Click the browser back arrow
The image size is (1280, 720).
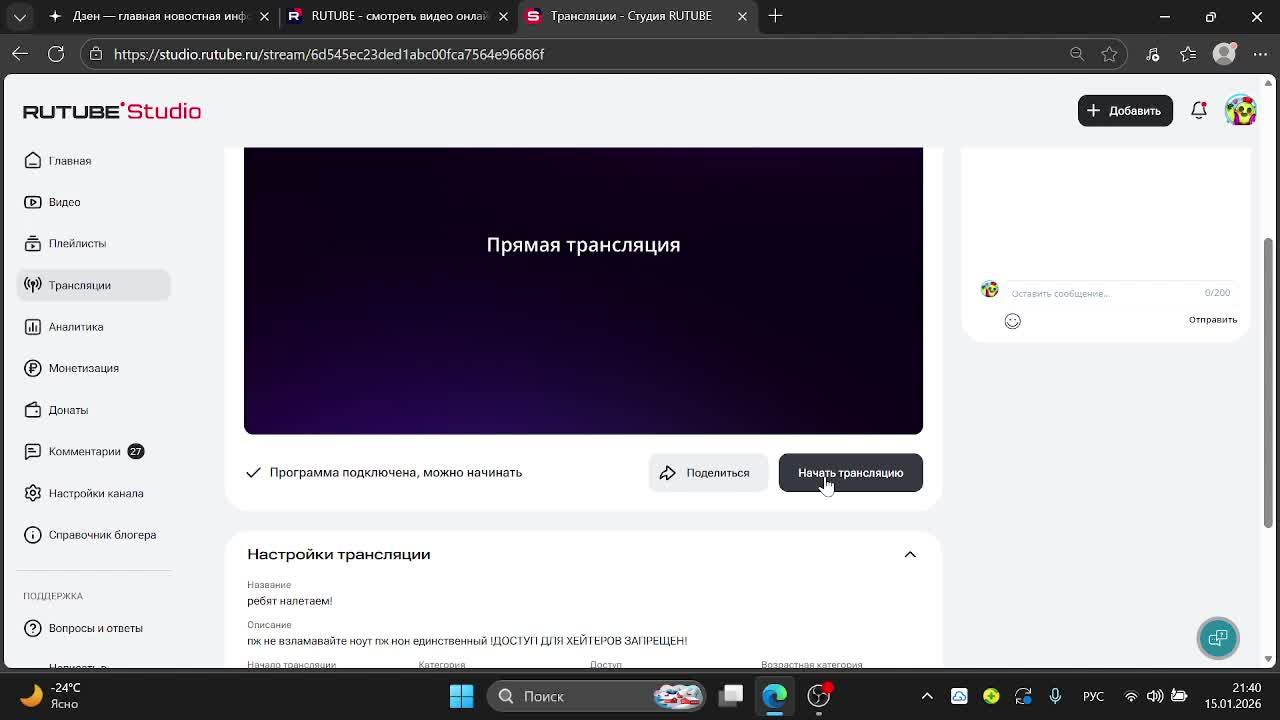(x=20, y=54)
